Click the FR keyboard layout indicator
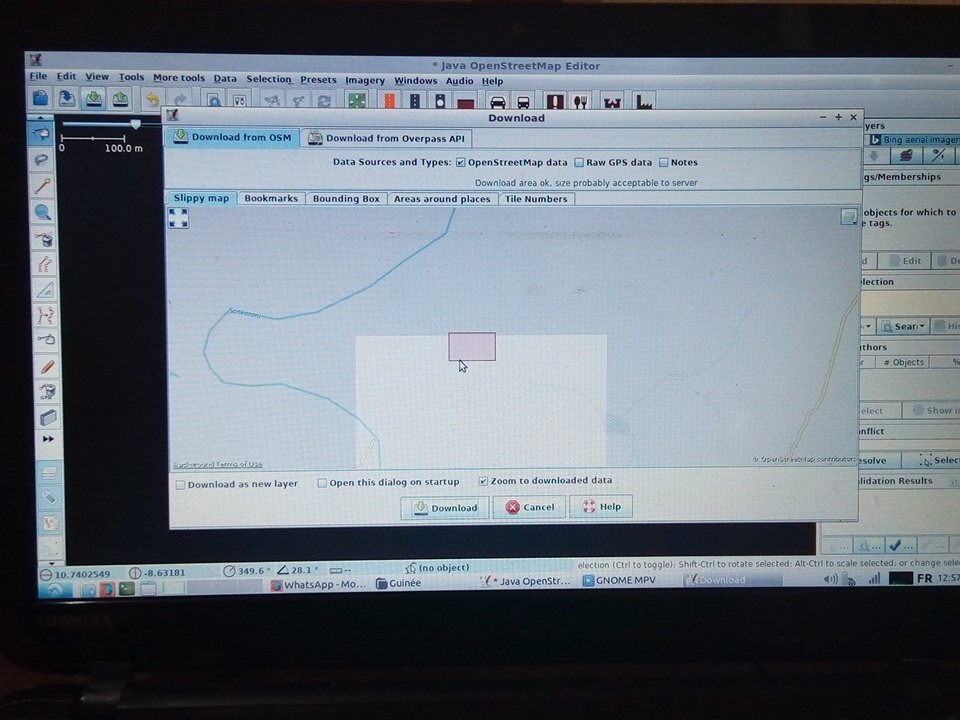Viewport: 960px width, 720px height. coord(924,579)
